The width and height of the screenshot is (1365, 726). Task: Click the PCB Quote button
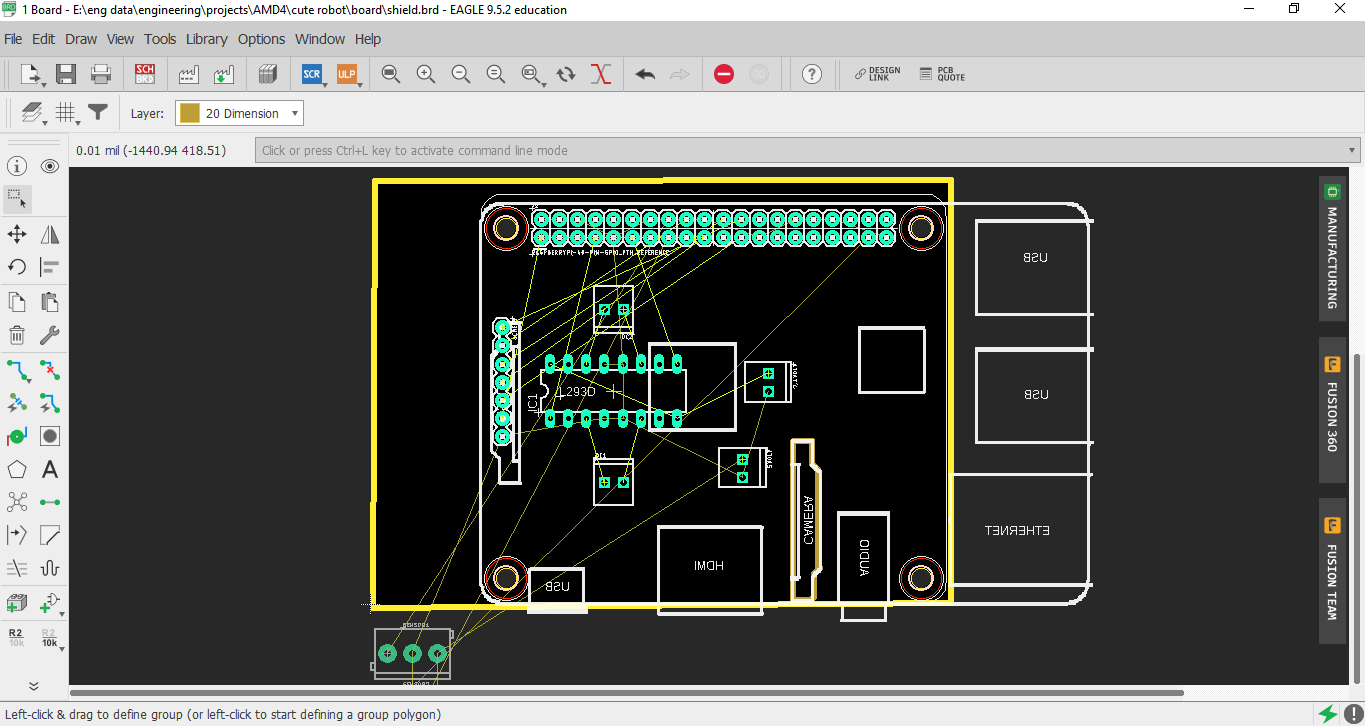pyautogui.click(x=942, y=74)
